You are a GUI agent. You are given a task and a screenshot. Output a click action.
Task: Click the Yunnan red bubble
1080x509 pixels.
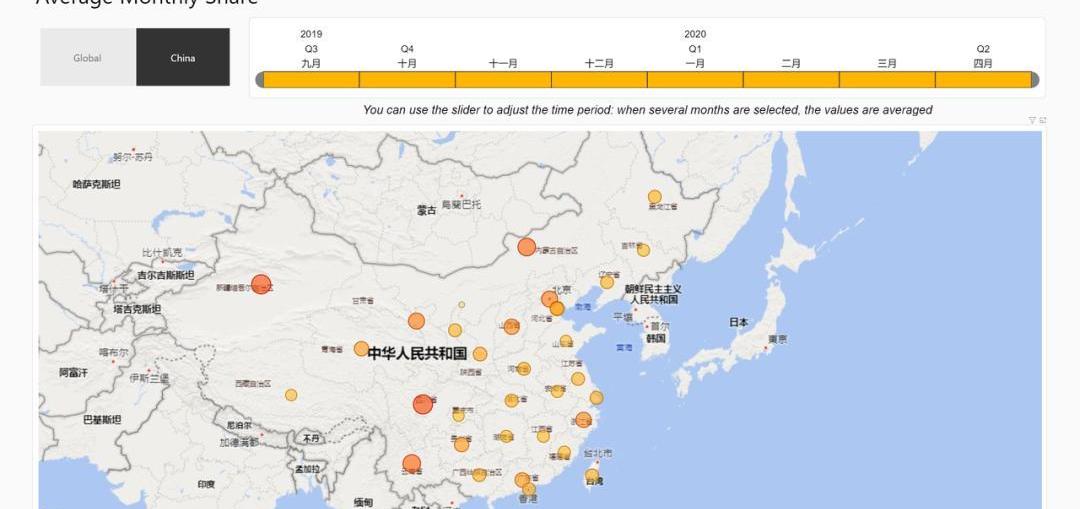coord(411,463)
